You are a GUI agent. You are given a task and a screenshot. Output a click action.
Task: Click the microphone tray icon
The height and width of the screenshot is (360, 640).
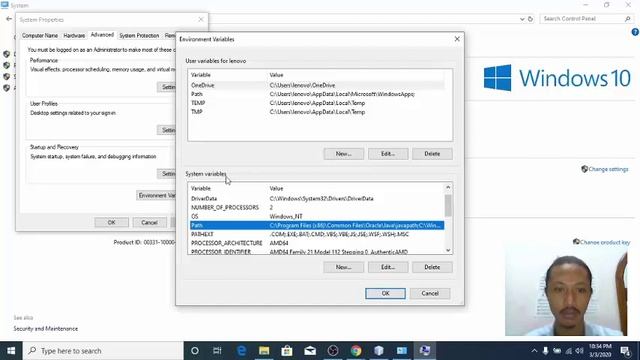coord(545,351)
